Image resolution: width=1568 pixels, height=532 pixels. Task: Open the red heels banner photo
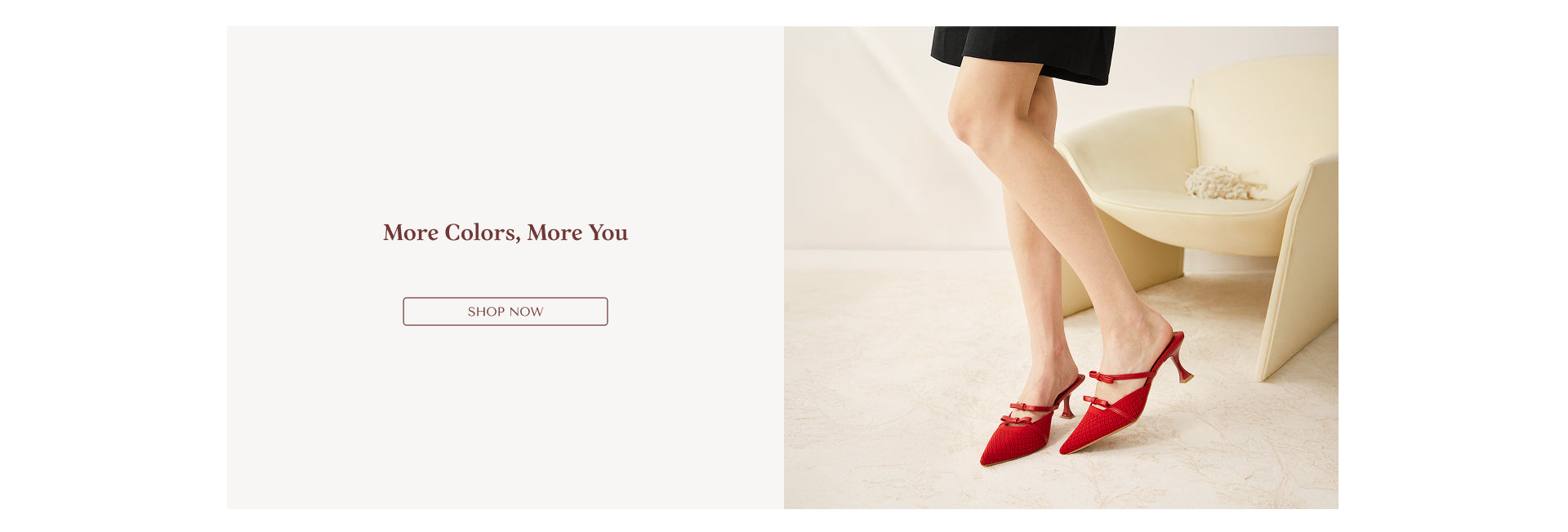pos(1061,268)
